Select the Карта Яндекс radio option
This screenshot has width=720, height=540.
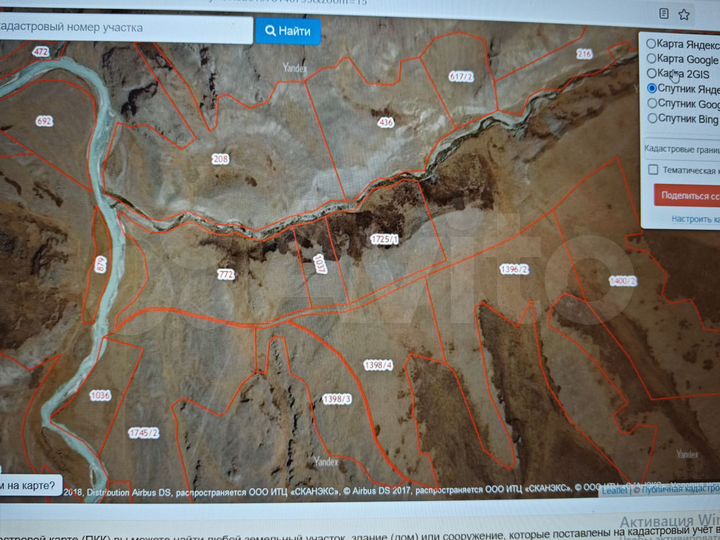[652, 44]
